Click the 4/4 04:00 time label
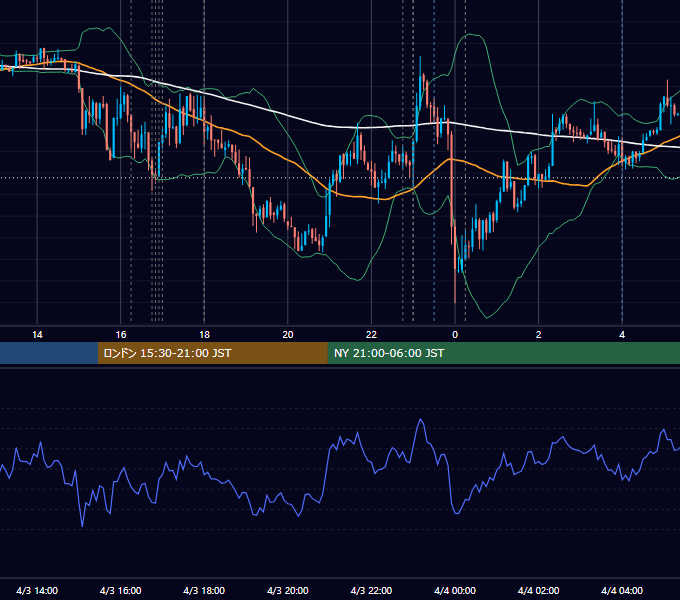The height and width of the screenshot is (600, 680). pyautogui.click(x=622, y=590)
